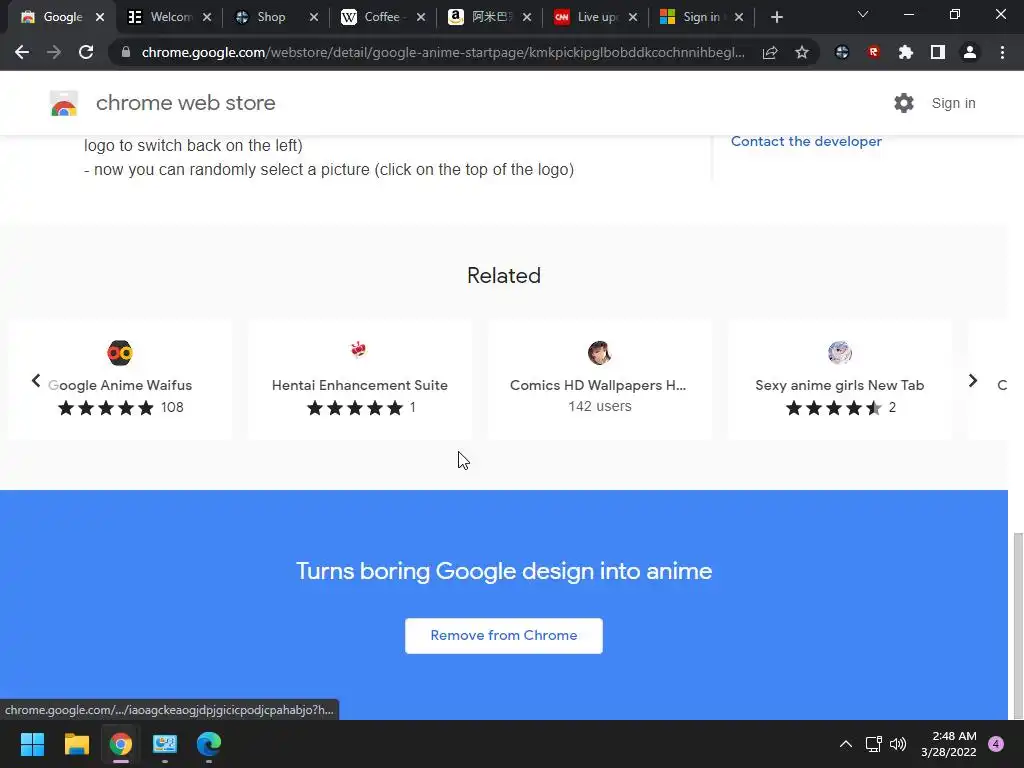1024x768 pixels.
Task: Open the Extensions puzzle menu
Action: pyautogui.click(x=905, y=52)
